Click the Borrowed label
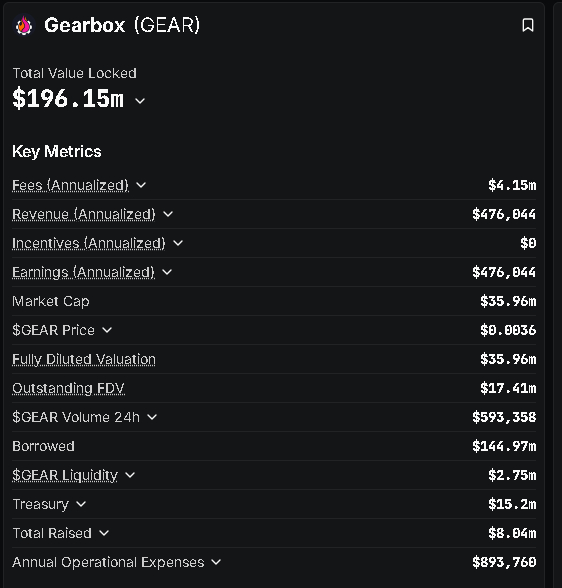 point(43,446)
